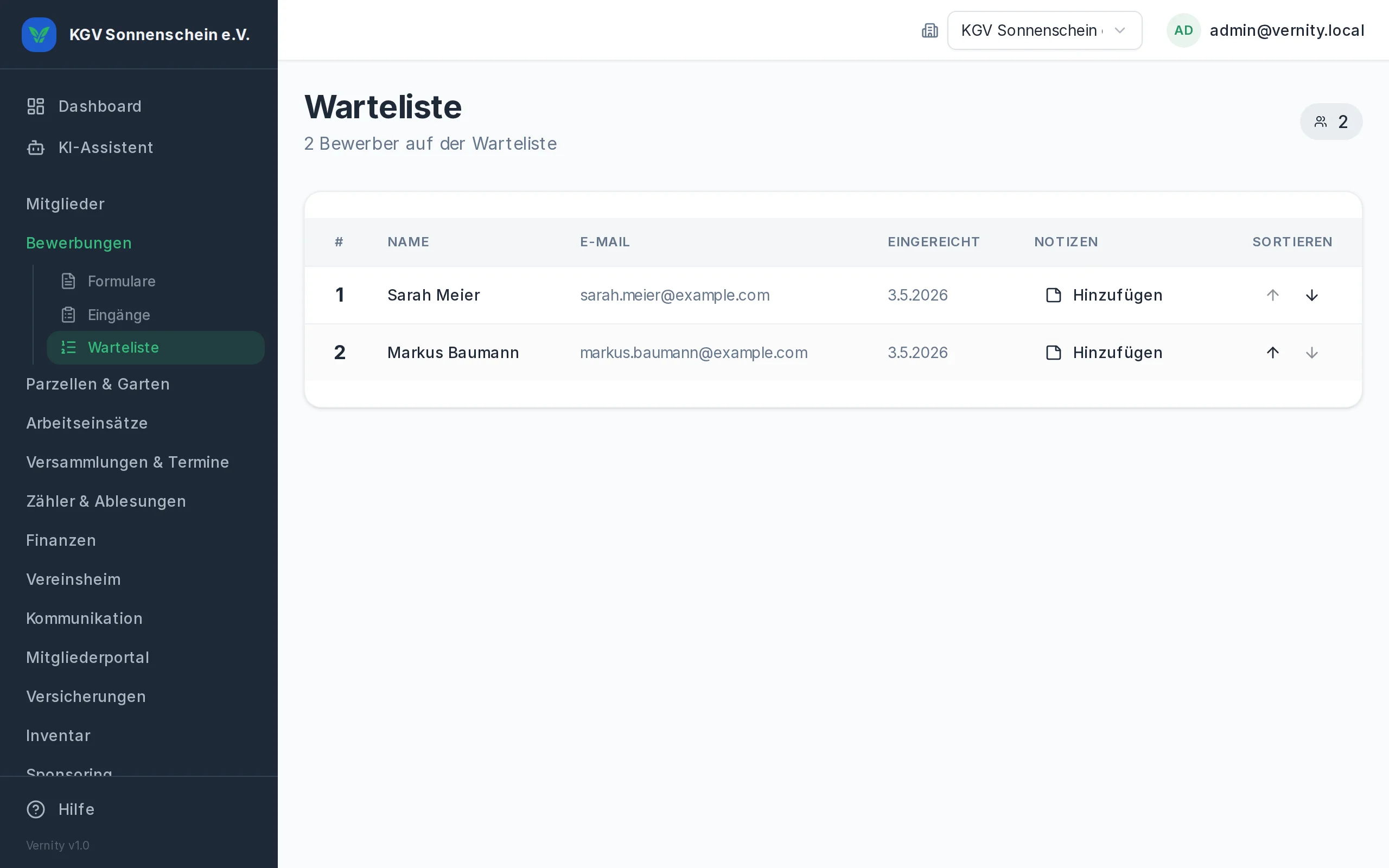Click note icon in Sarah Meier row
Screen dimensions: 1389x868
coord(1053,295)
